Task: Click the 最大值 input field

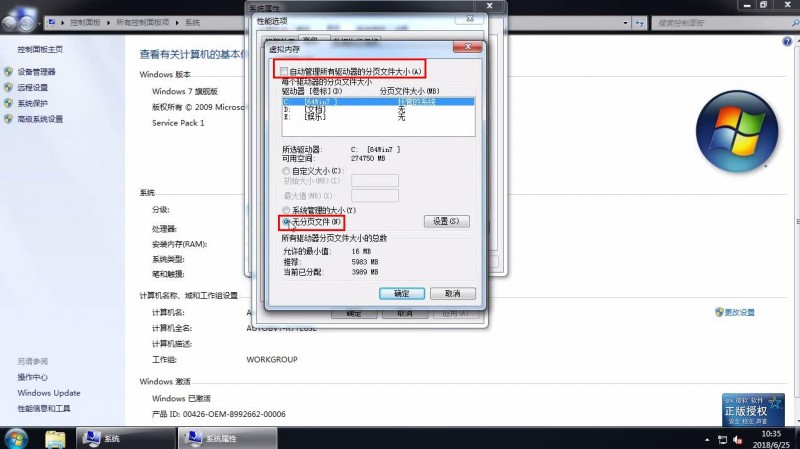Action: click(375, 195)
